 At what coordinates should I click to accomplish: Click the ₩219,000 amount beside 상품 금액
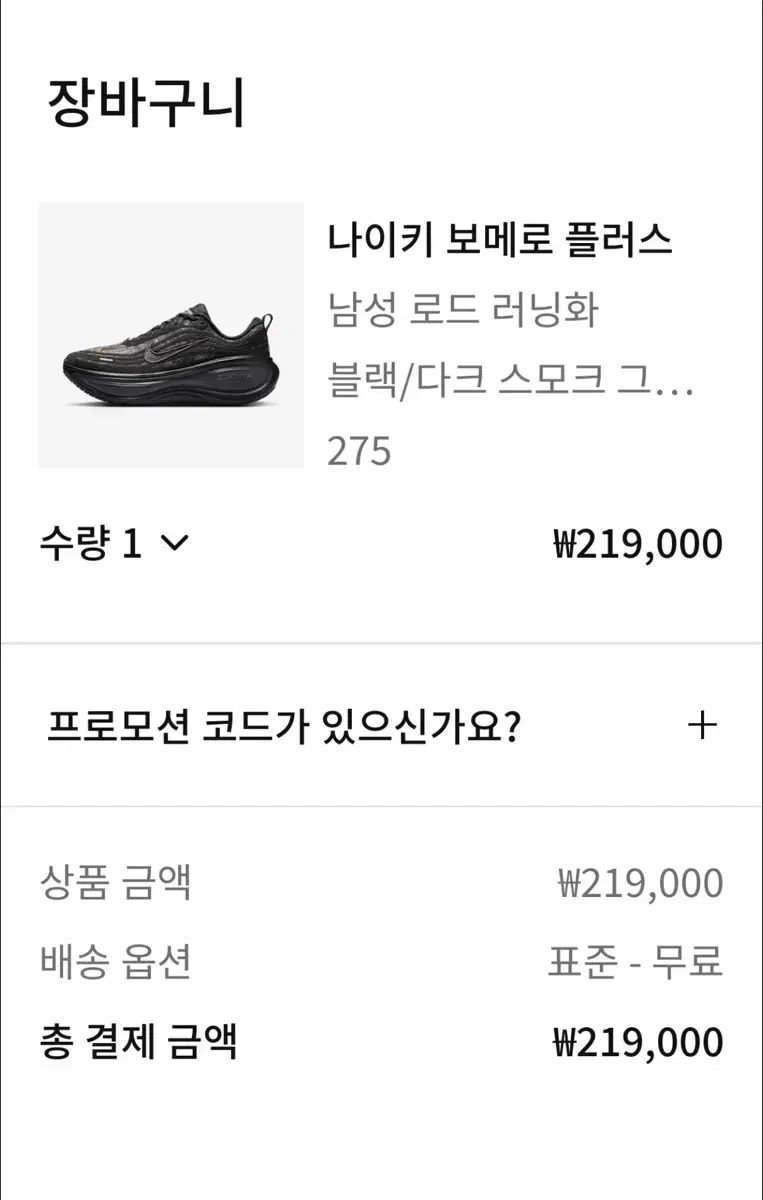640,883
